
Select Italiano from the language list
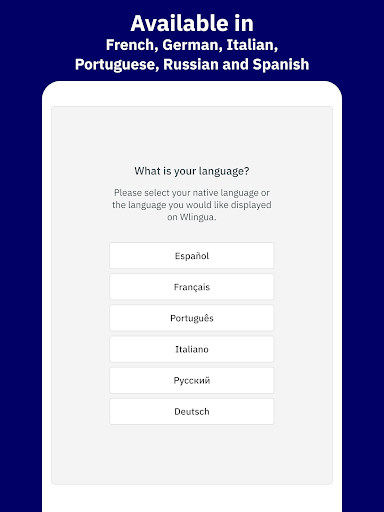(192, 349)
